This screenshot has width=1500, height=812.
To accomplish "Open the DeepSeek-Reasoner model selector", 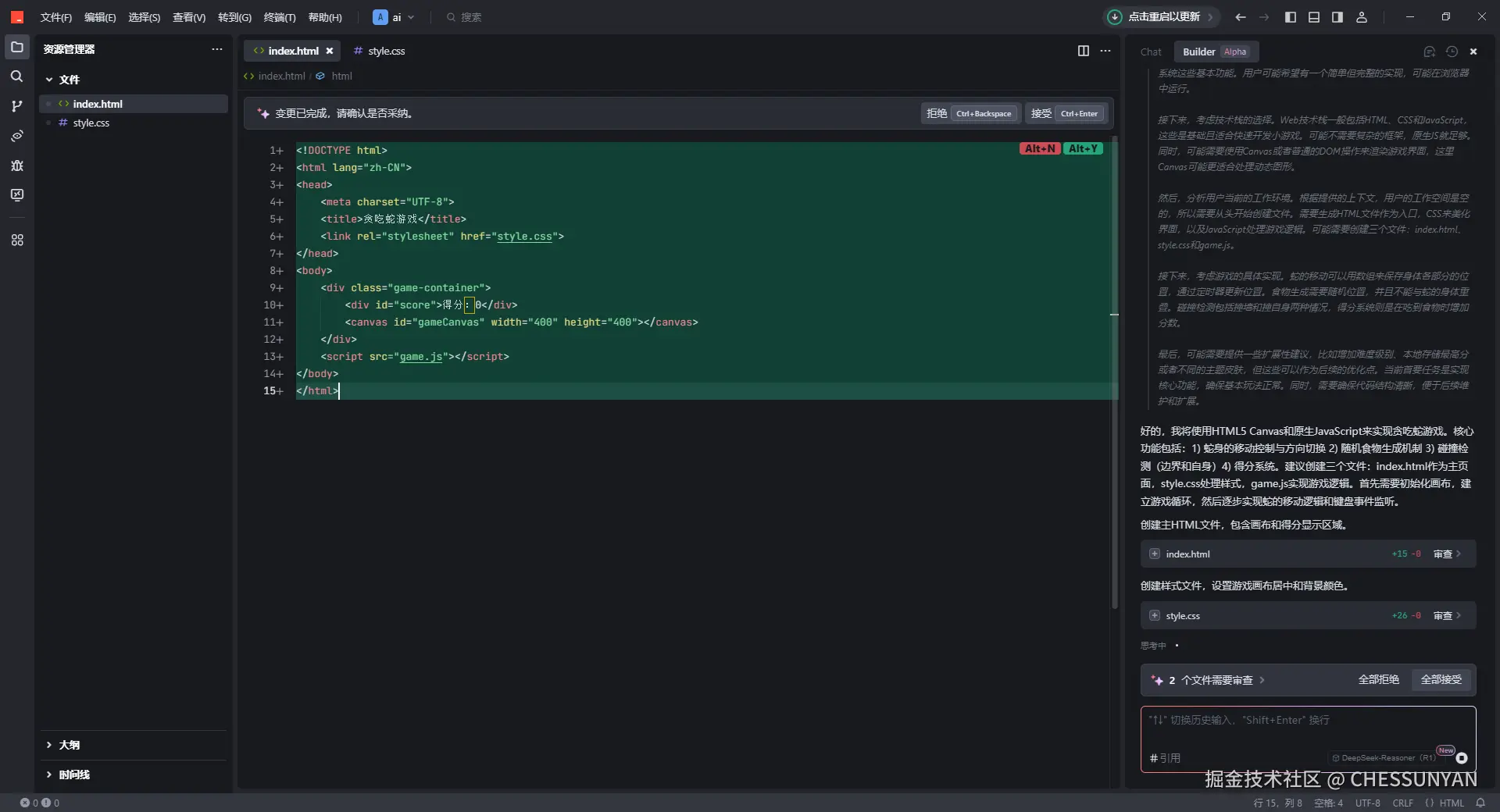I will tap(1384, 758).
